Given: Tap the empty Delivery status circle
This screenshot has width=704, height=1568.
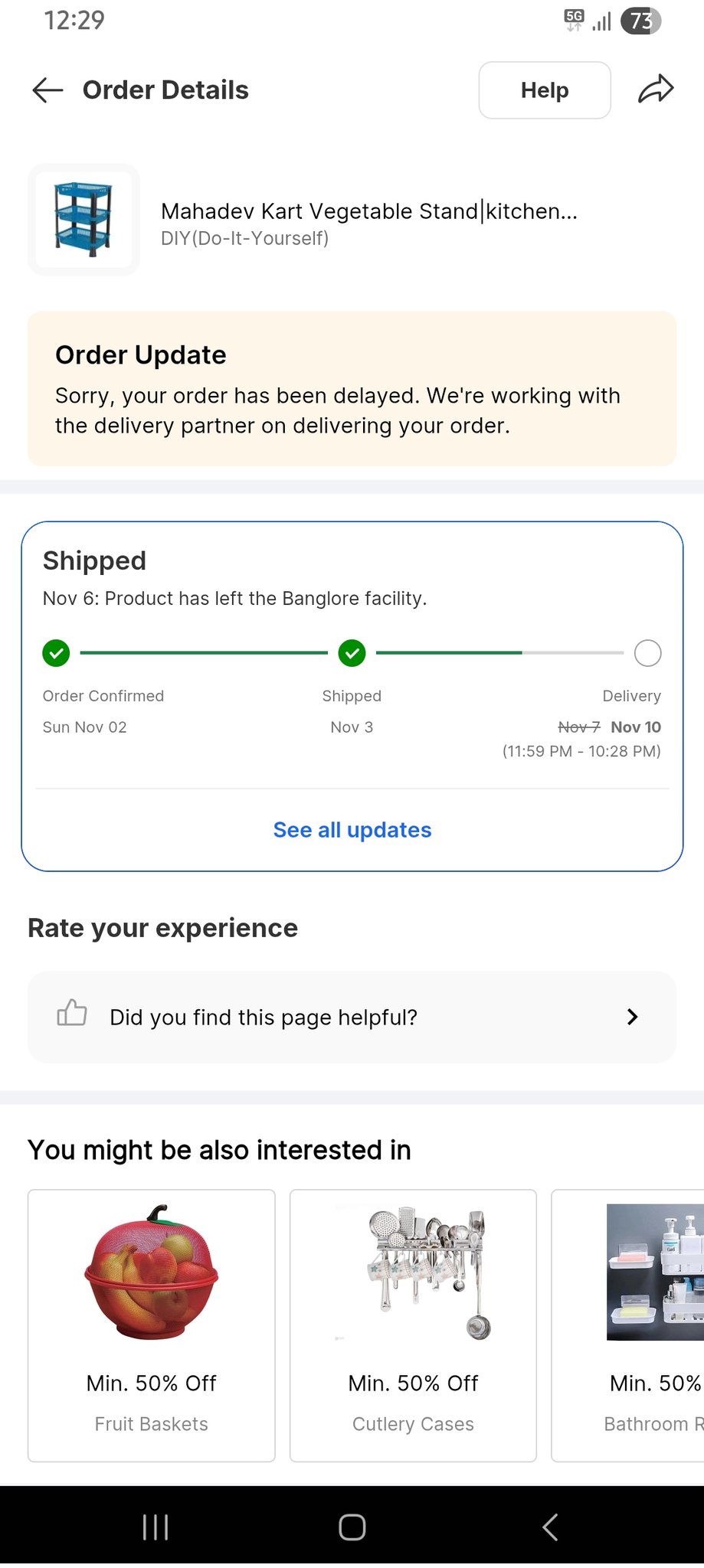Looking at the screenshot, I should pyautogui.click(x=647, y=653).
